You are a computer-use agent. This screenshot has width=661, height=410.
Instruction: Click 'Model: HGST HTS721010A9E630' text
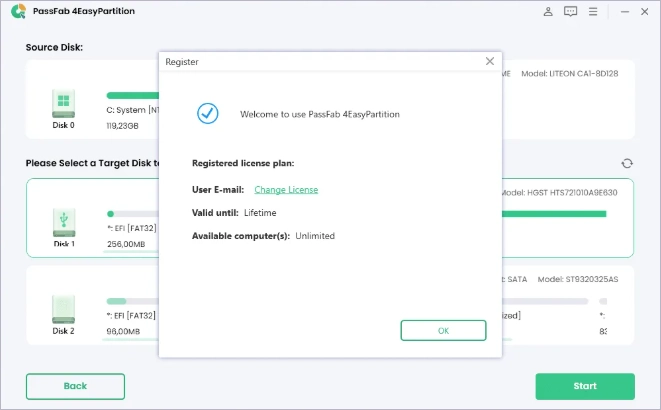point(559,193)
